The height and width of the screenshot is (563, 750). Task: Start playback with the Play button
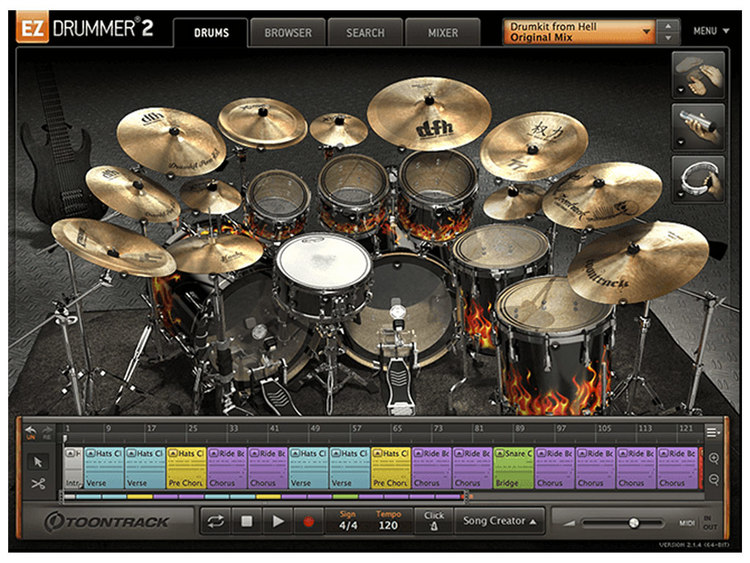click(x=277, y=521)
